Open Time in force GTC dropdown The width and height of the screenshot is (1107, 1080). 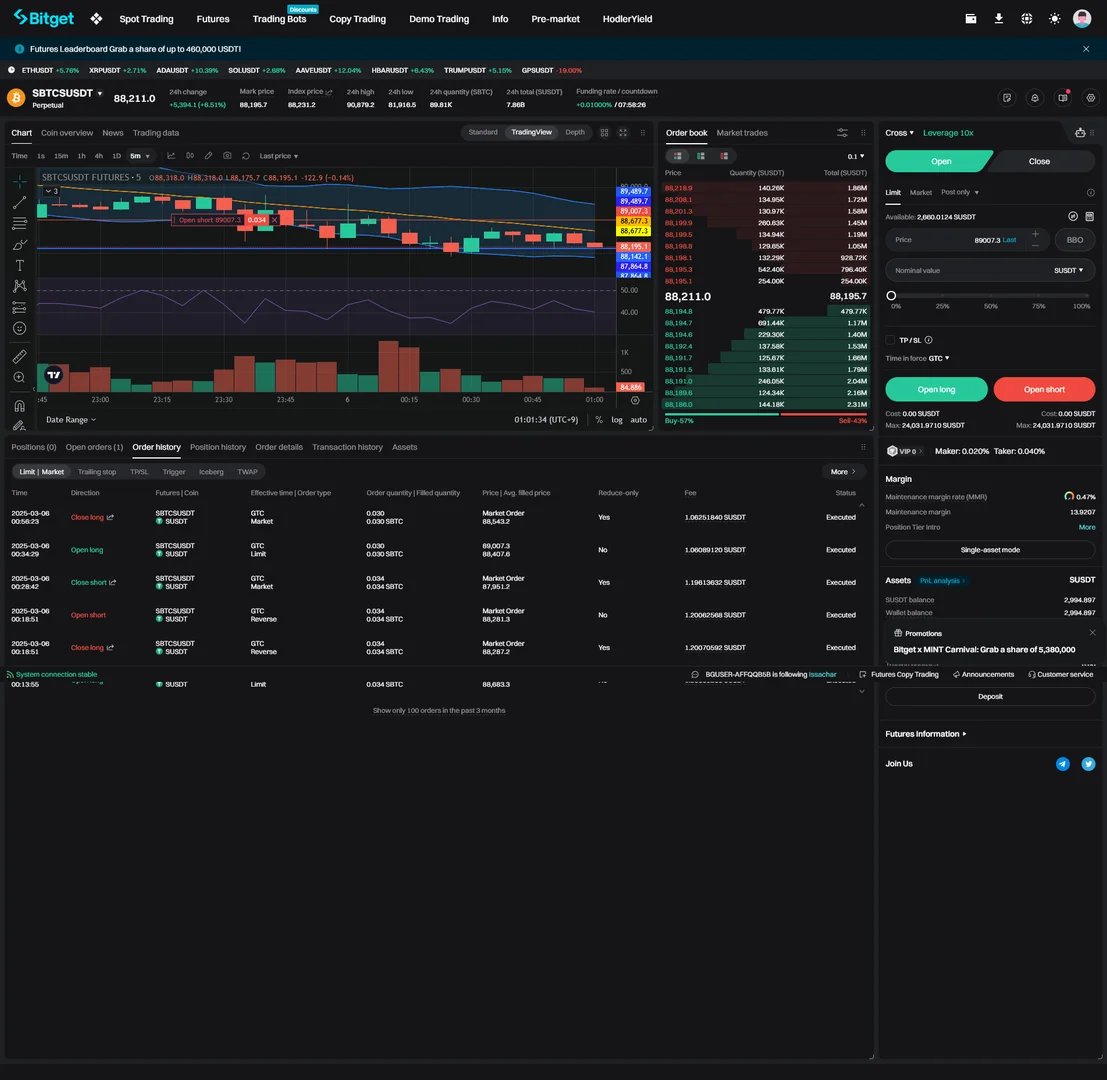[x=938, y=358]
